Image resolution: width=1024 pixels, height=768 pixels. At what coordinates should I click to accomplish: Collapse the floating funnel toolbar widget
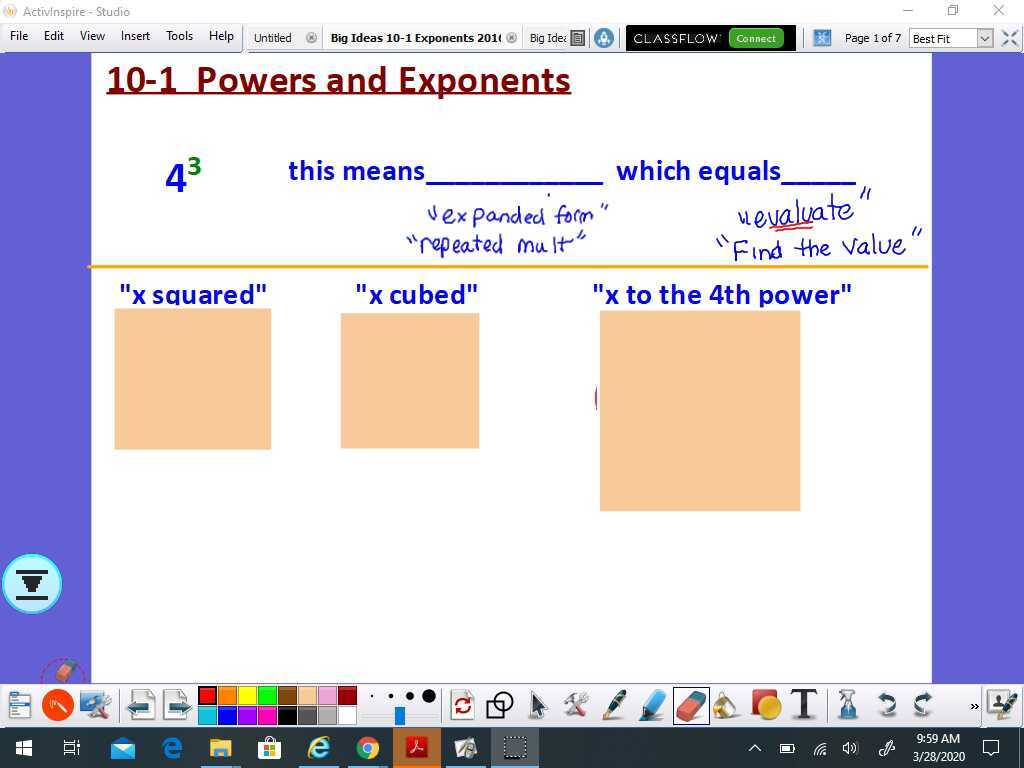pyautogui.click(x=33, y=583)
